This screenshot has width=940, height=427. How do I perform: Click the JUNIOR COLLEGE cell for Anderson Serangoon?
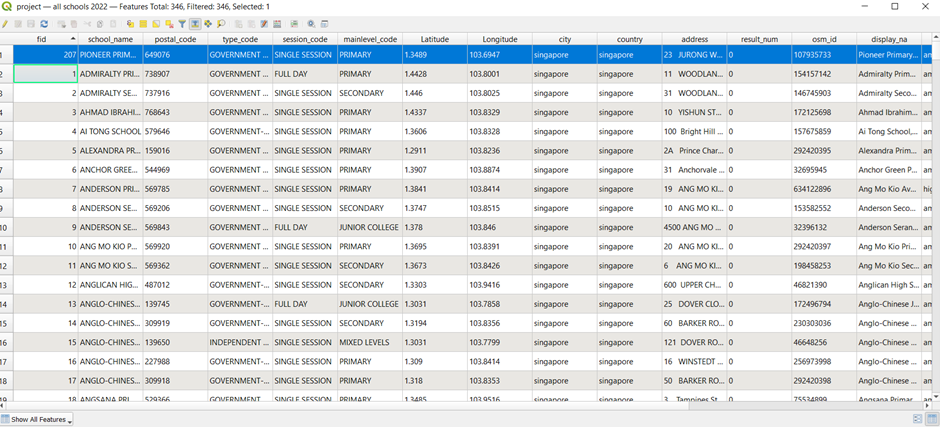pyautogui.click(x=368, y=227)
